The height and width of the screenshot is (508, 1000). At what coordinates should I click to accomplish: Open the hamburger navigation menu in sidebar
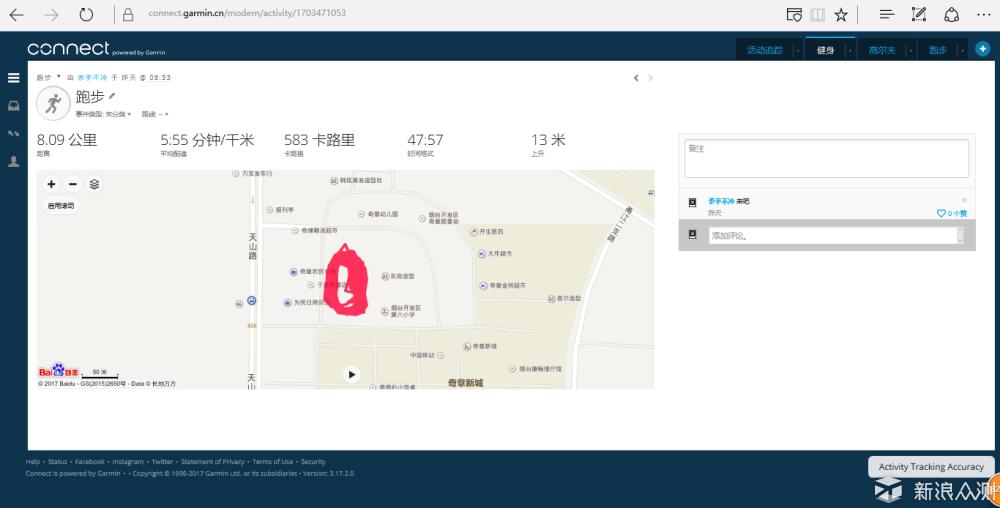(13, 77)
